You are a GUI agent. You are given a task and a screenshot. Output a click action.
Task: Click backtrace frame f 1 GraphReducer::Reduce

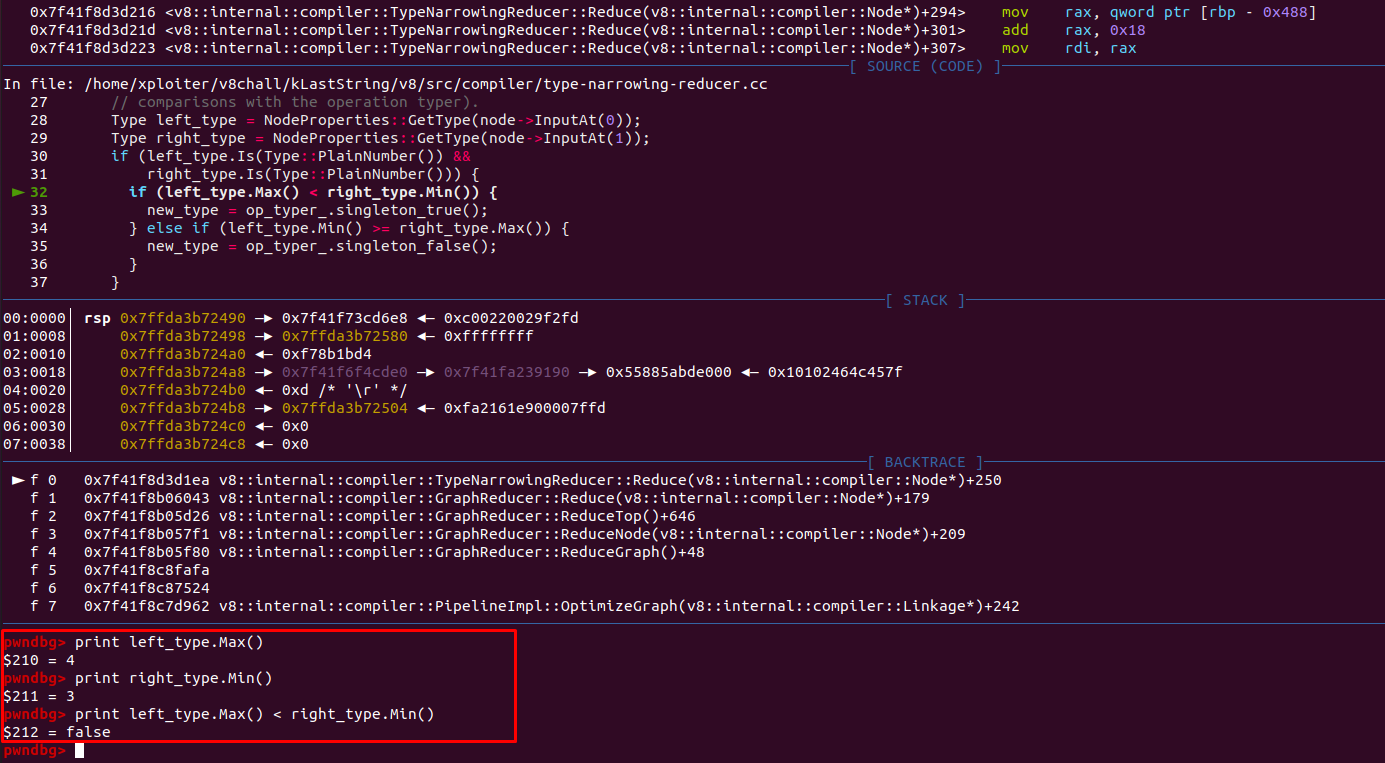480,498
